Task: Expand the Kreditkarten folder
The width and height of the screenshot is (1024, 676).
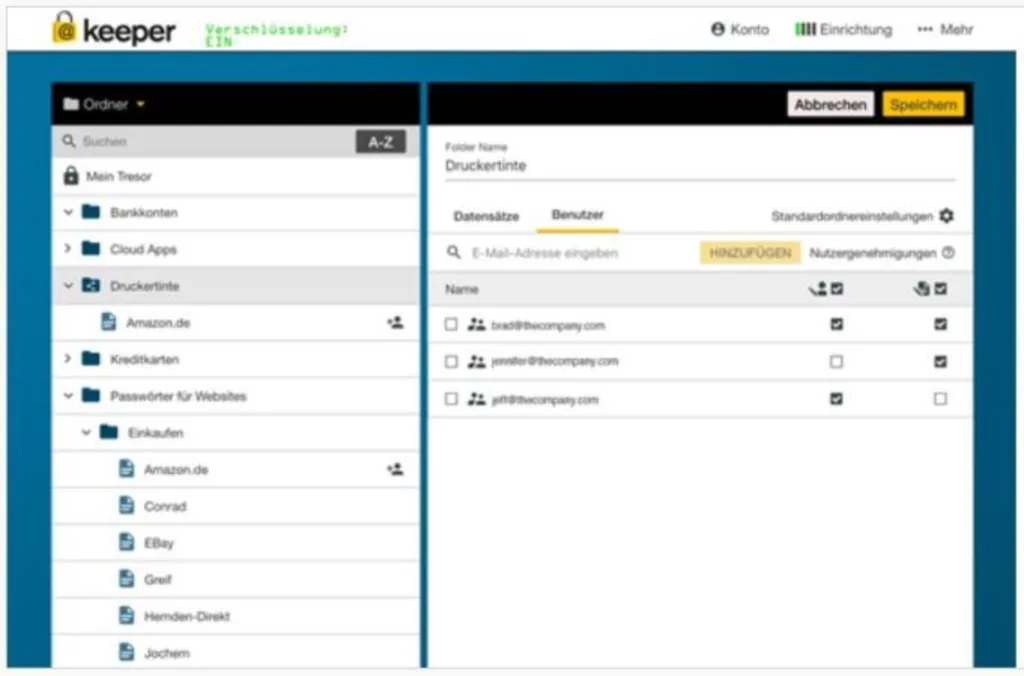Action: (x=68, y=359)
